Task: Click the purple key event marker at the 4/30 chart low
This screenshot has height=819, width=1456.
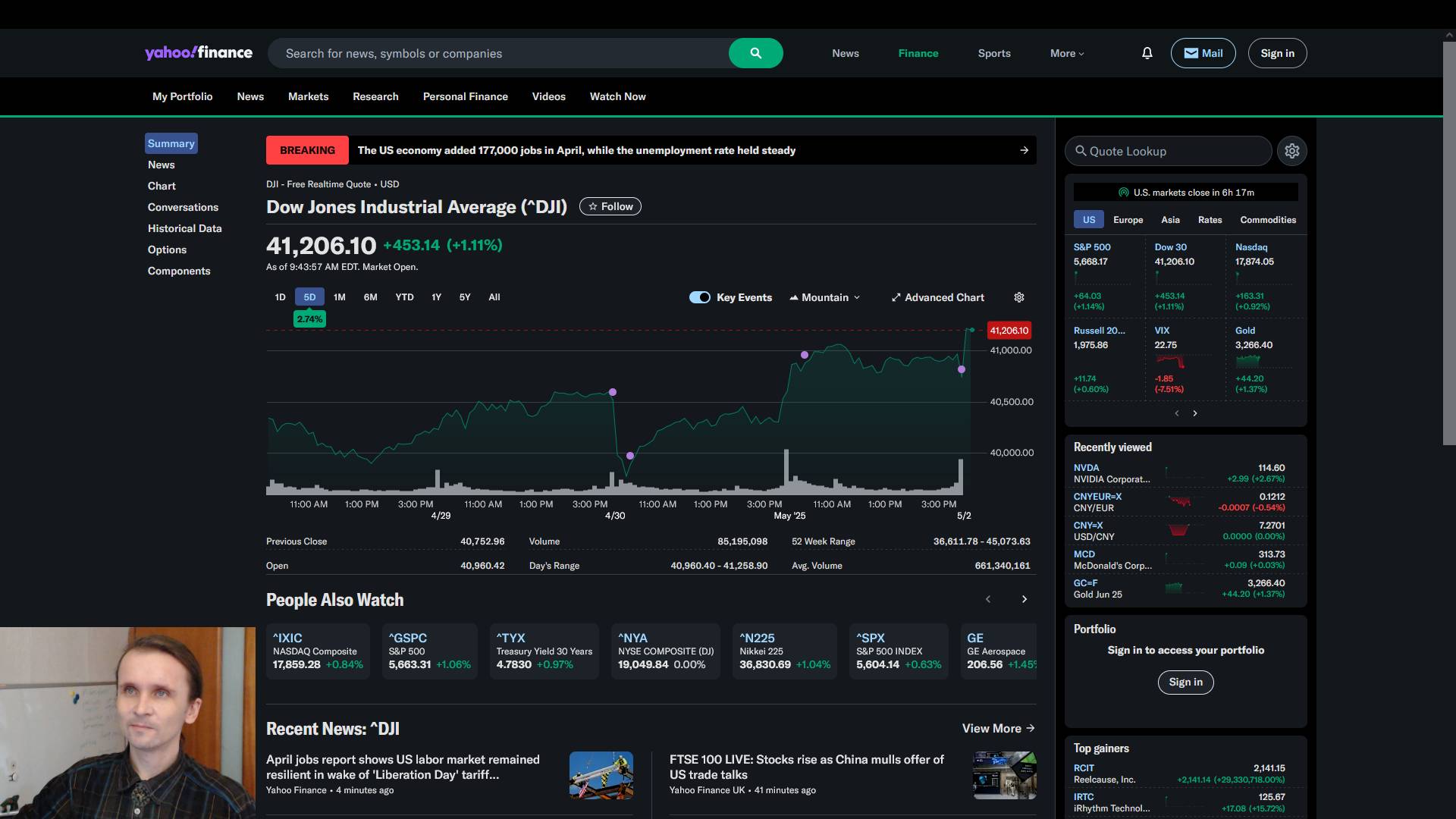Action: [x=630, y=456]
